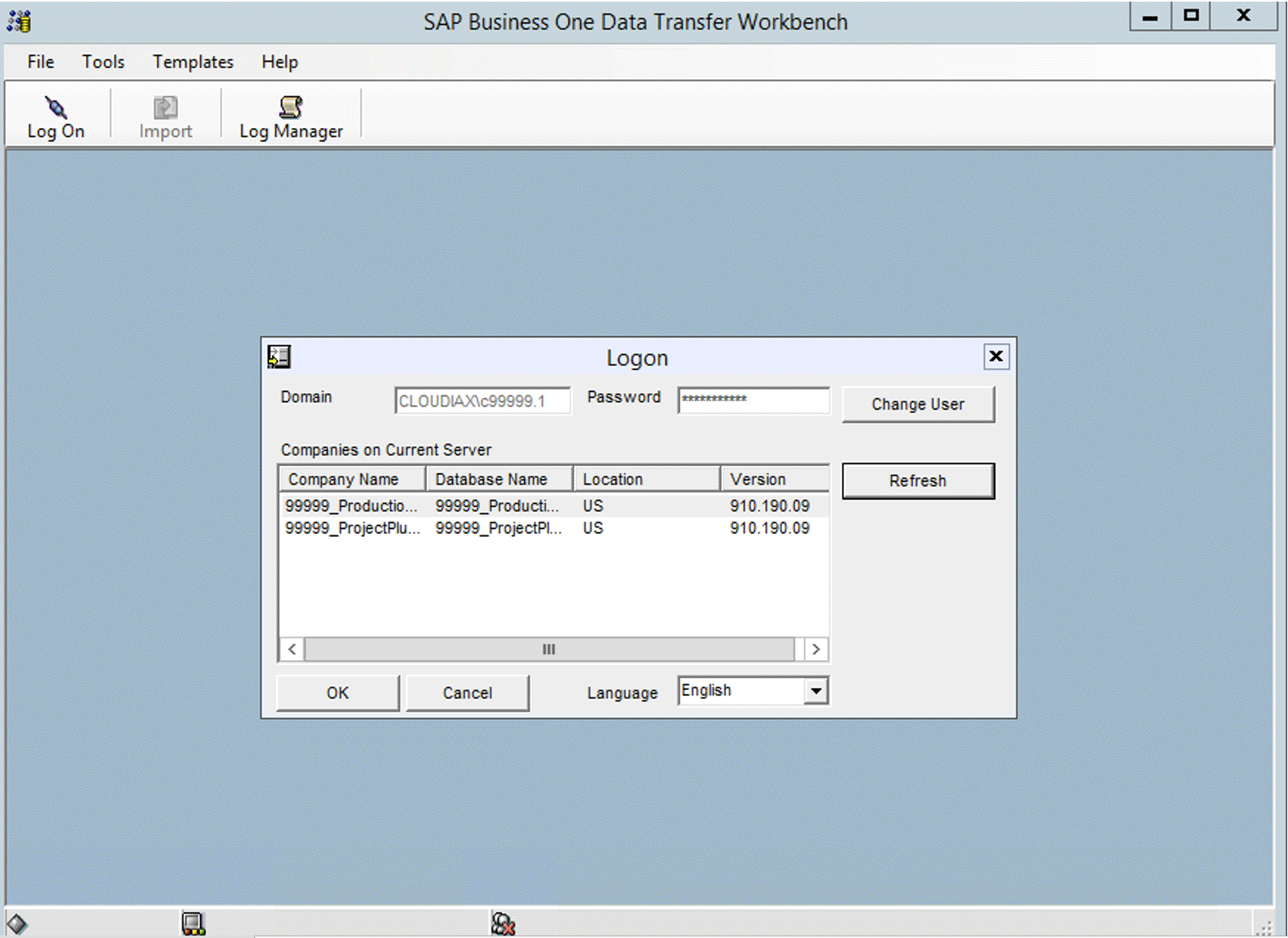Click the Cancel button
This screenshot has height=938, width=1288.
(x=467, y=693)
